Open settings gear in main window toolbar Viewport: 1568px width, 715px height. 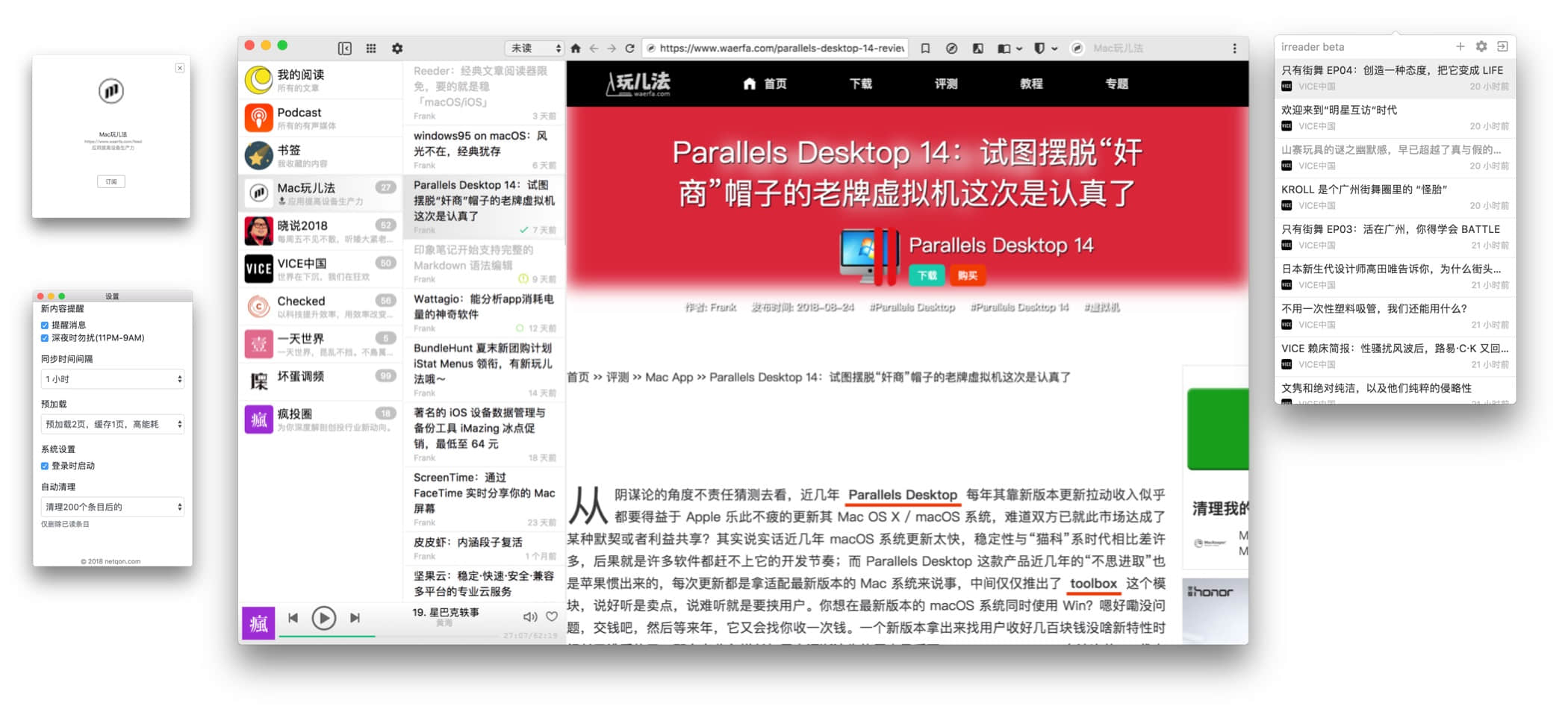point(397,48)
